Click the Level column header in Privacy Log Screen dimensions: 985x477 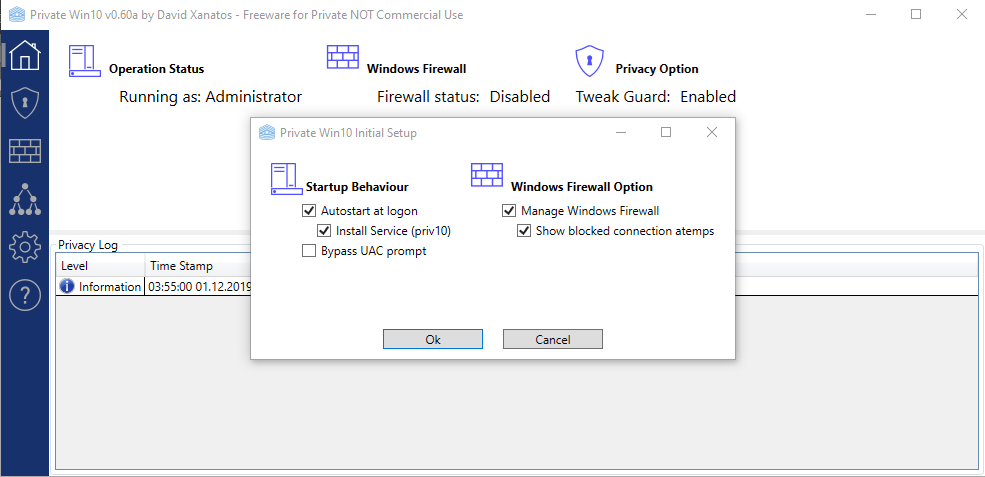(x=100, y=266)
